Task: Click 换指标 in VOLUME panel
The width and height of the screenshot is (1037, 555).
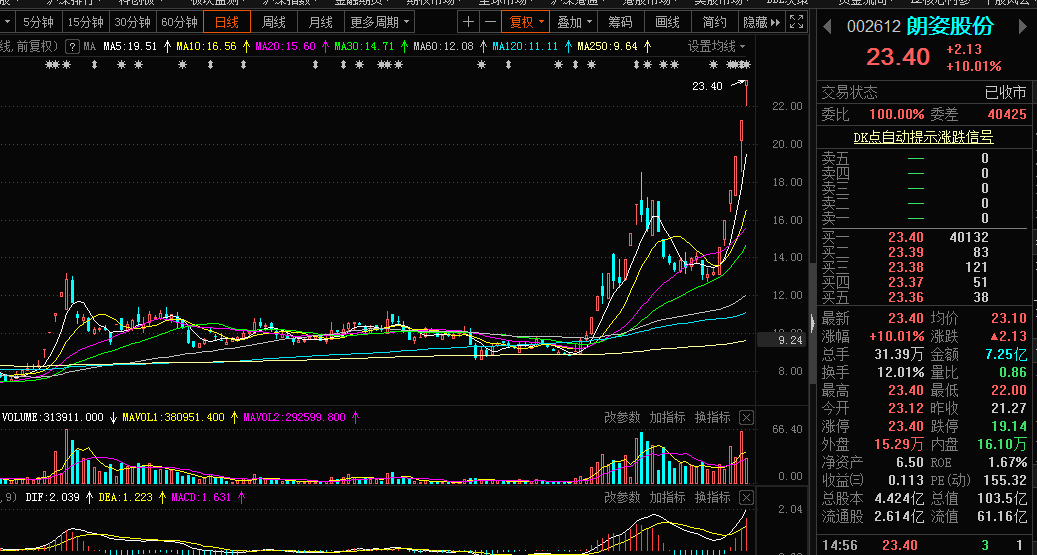Action: coord(712,417)
